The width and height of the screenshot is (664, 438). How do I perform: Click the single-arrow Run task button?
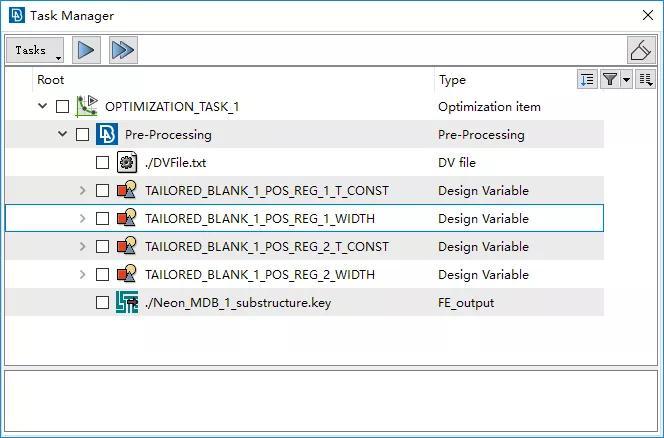(x=86, y=50)
